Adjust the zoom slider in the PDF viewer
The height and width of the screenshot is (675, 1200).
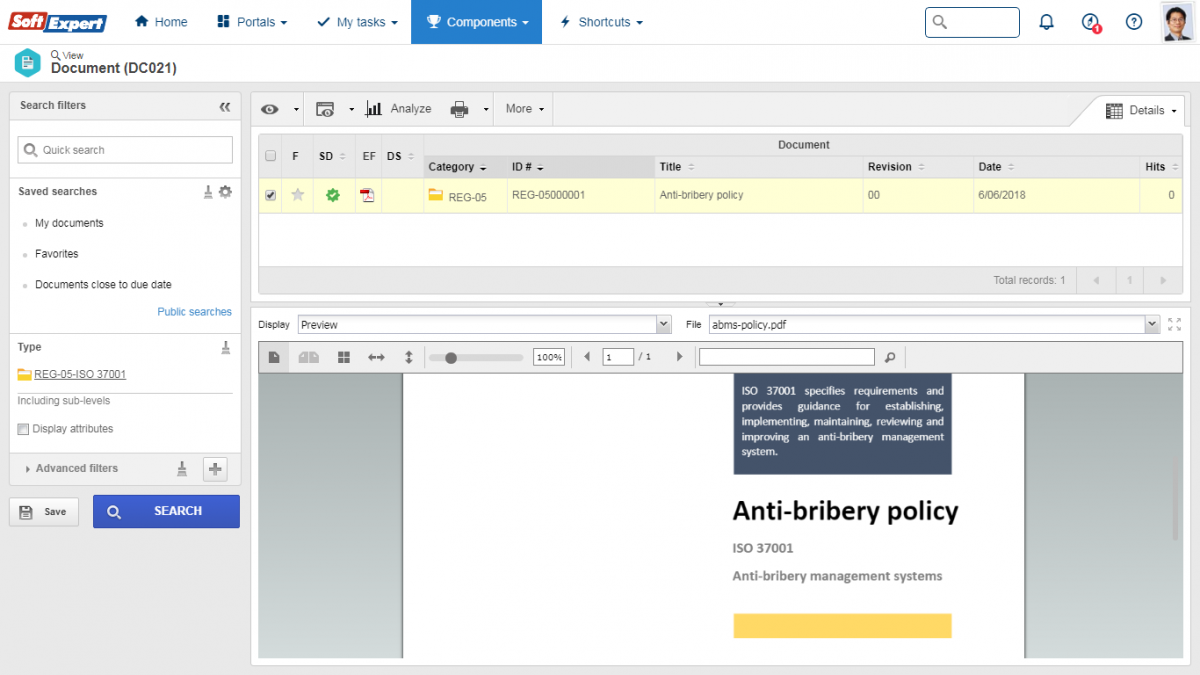450,356
